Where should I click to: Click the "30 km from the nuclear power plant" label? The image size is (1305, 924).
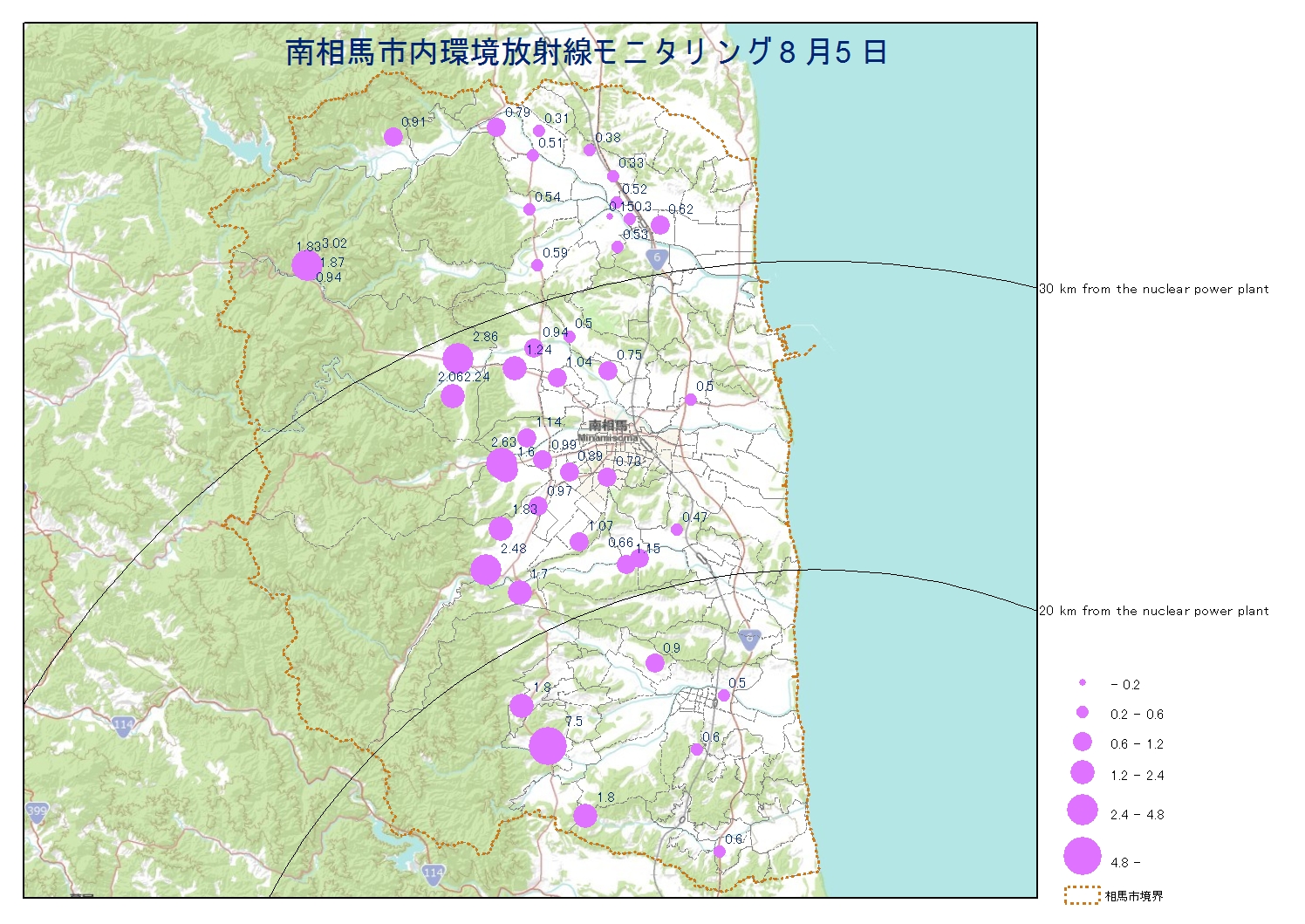click(x=1154, y=289)
